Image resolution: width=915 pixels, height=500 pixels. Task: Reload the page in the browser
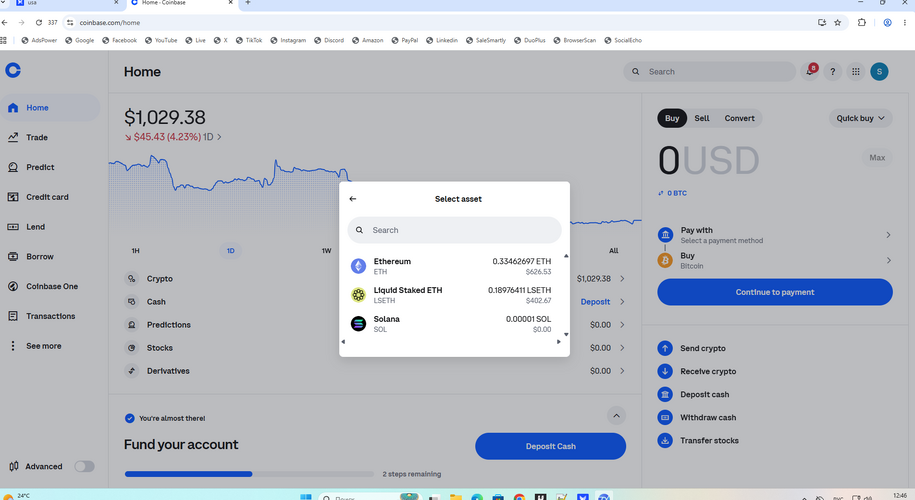coord(39,23)
